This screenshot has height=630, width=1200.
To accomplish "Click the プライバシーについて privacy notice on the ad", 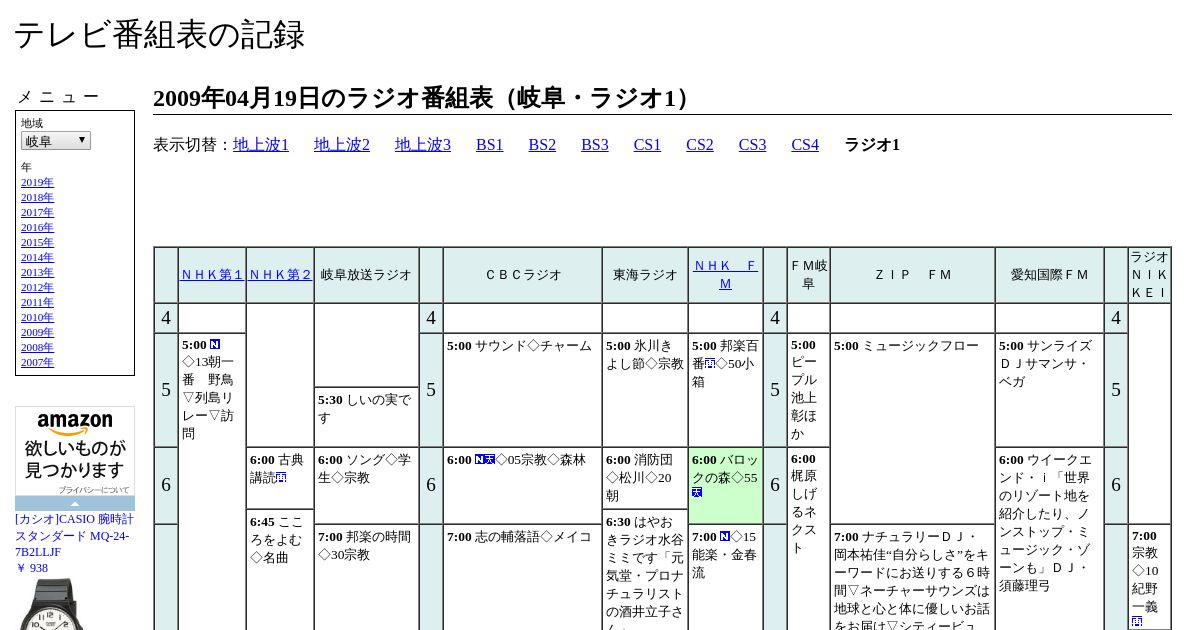I will tap(94, 490).
